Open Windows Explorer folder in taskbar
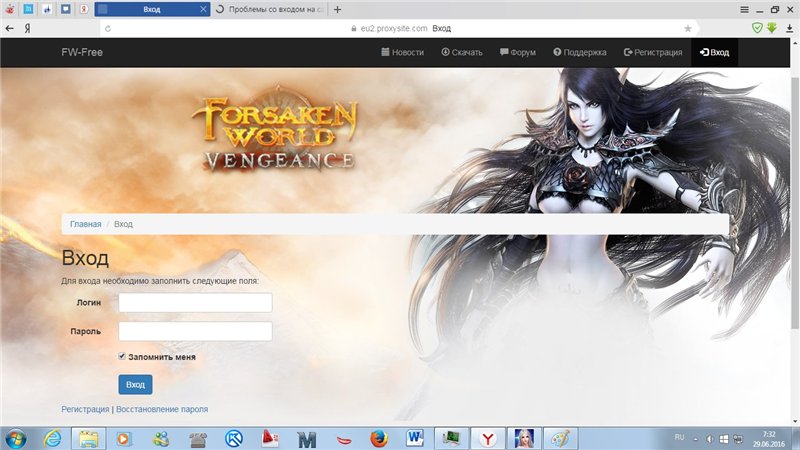This screenshot has width=800, height=450. (88, 439)
